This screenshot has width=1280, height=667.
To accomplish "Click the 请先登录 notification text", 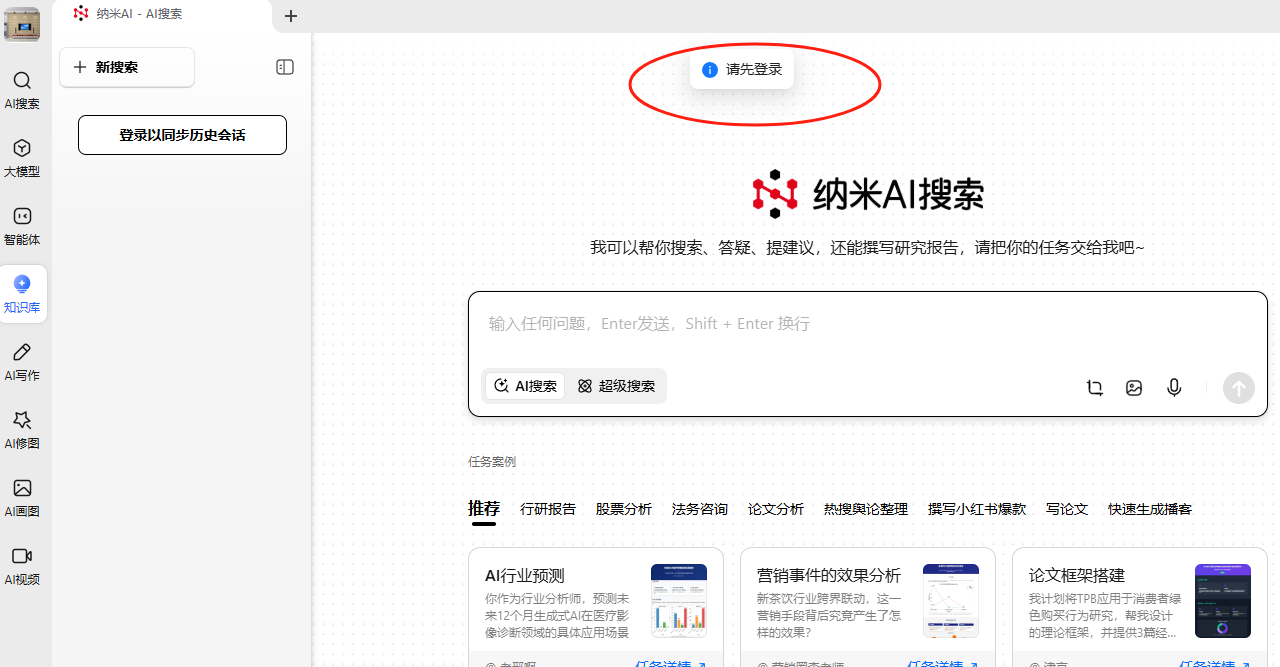I will pyautogui.click(x=754, y=70).
